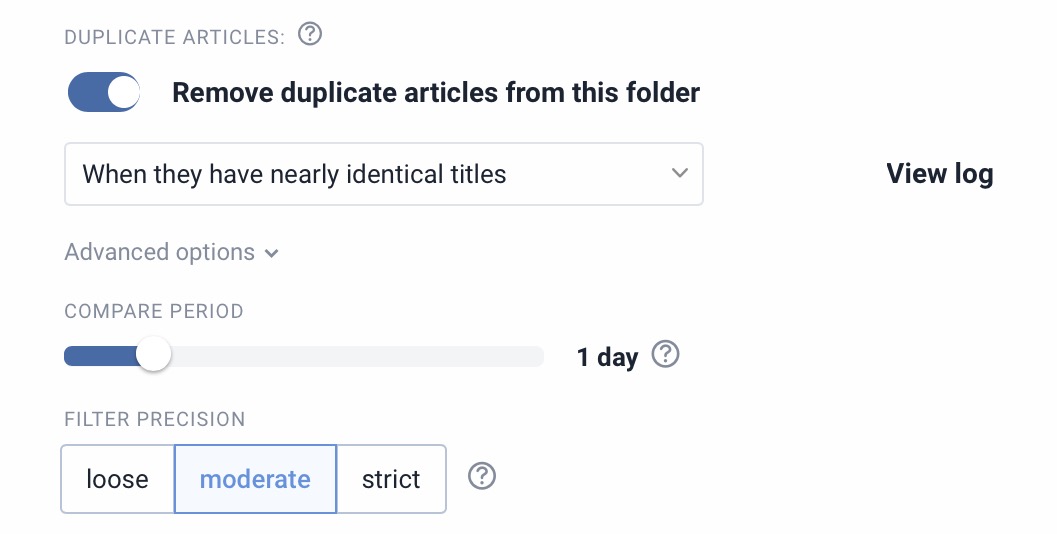
Task: Toggle off Remove duplicate articles switch
Action: (x=104, y=93)
